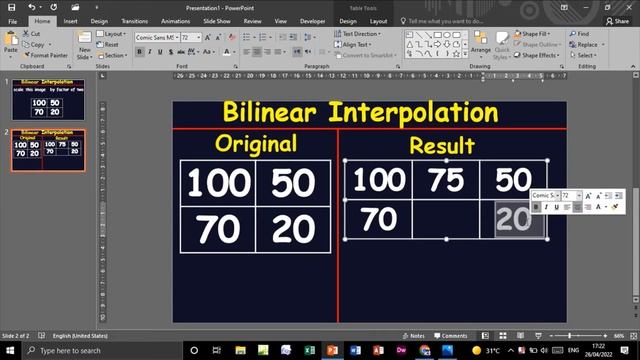Viewport: 640px width, 360px height.
Task: Open Chrome from the Windows taskbar
Action: pos(424,350)
